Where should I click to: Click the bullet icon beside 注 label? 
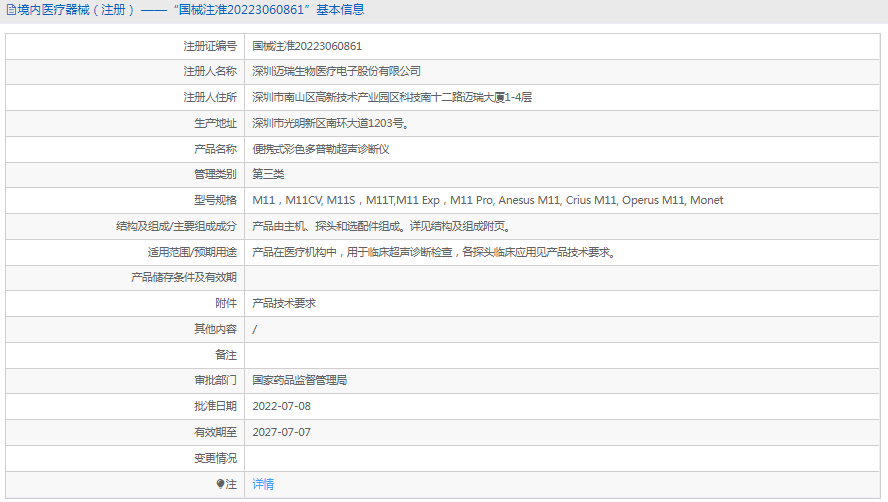pyautogui.click(x=220, y=484)
